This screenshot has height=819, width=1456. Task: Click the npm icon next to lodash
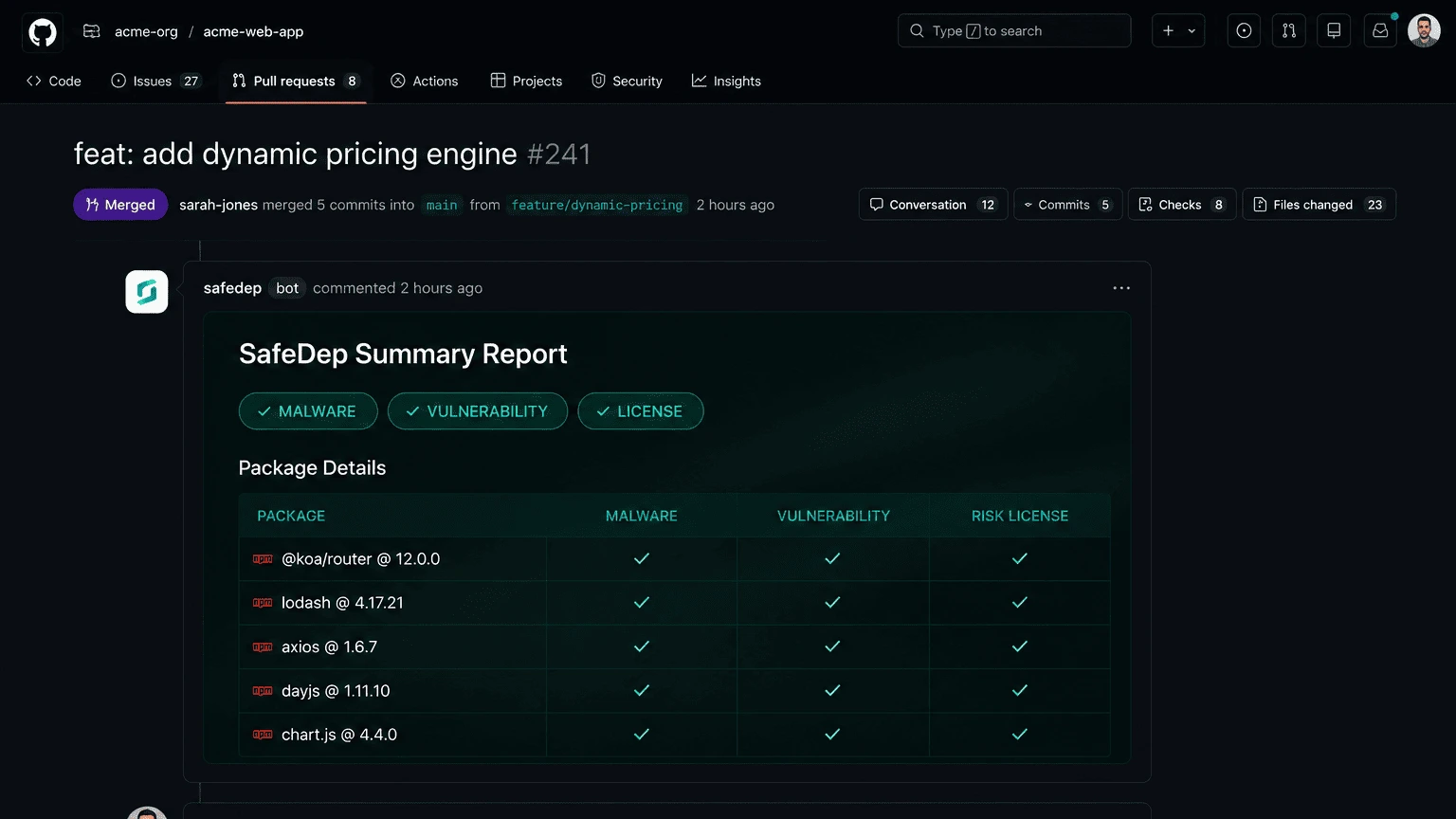click(x=263, y=603)
